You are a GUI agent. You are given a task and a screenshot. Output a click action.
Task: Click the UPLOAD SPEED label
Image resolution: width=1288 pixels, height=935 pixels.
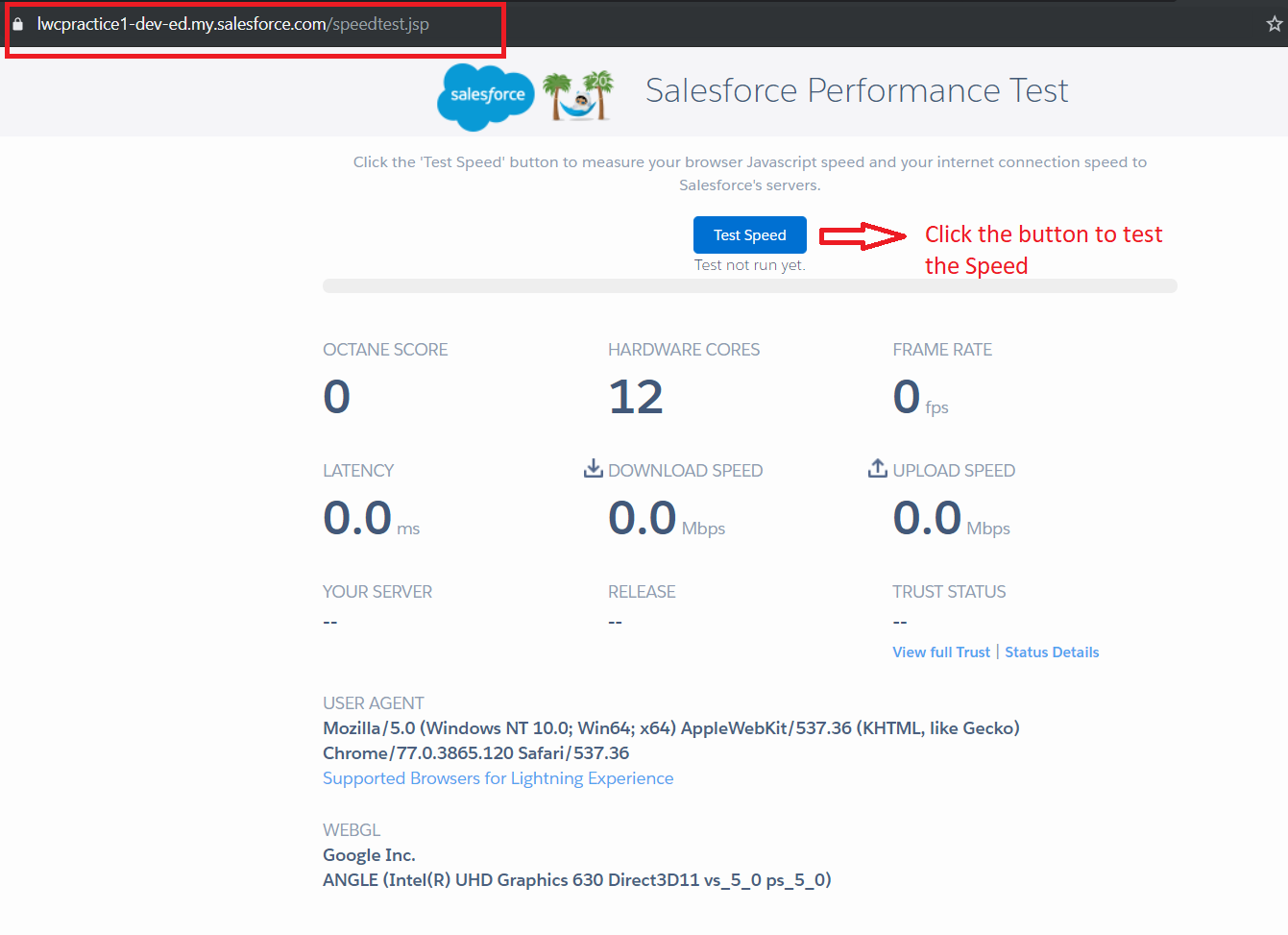pos(954,471)
